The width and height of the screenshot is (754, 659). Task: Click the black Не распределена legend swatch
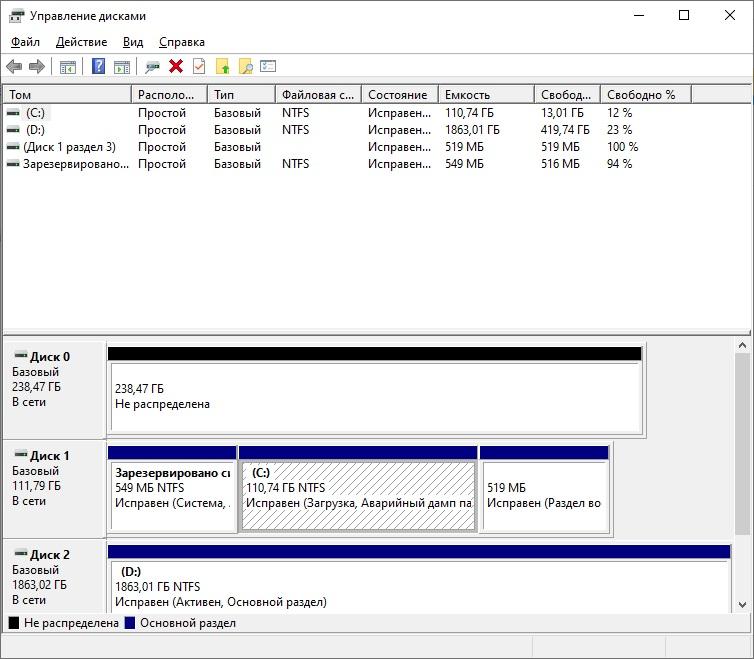click(x=14, y=623)
